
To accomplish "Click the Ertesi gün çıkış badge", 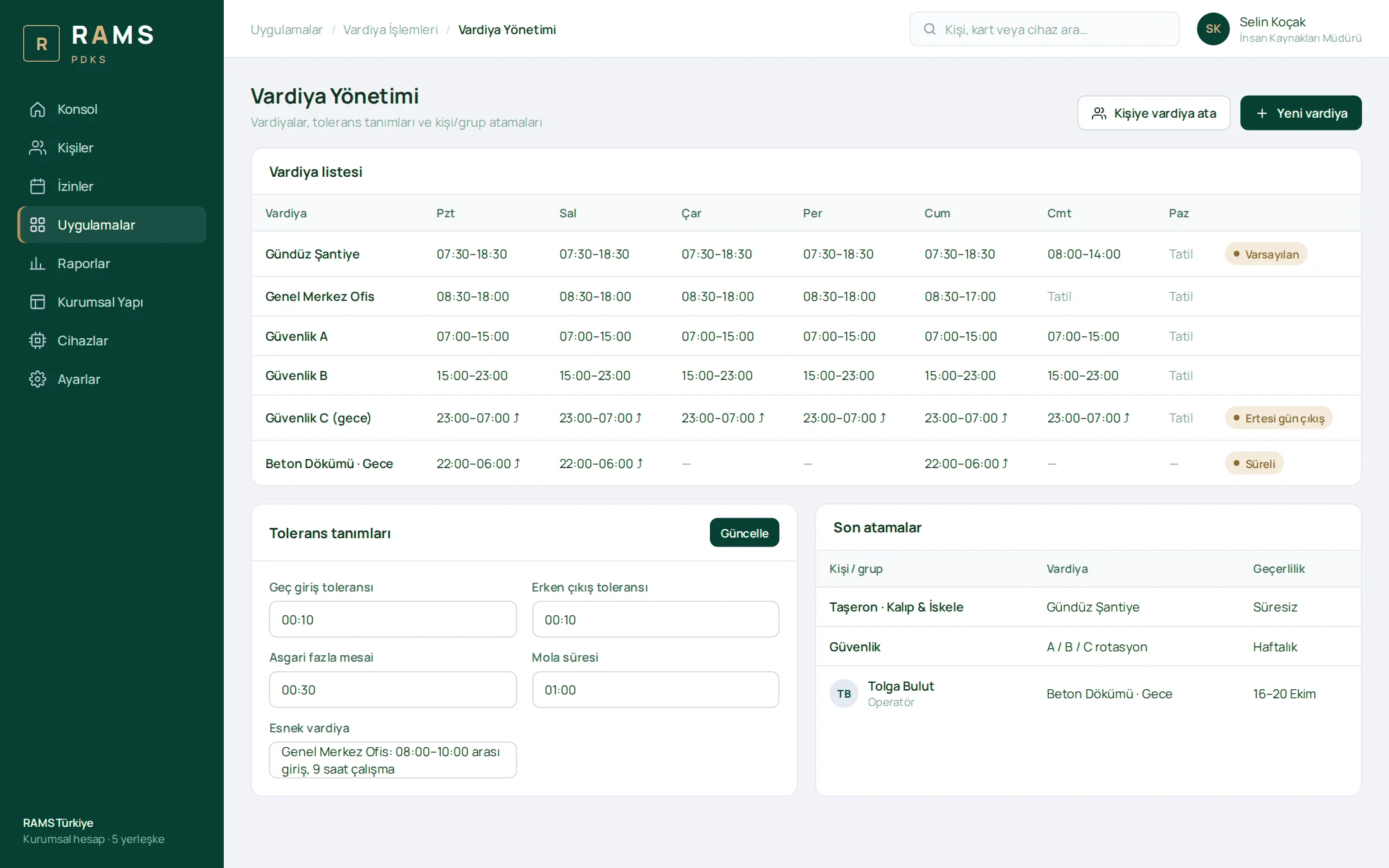I will 1278,418.
